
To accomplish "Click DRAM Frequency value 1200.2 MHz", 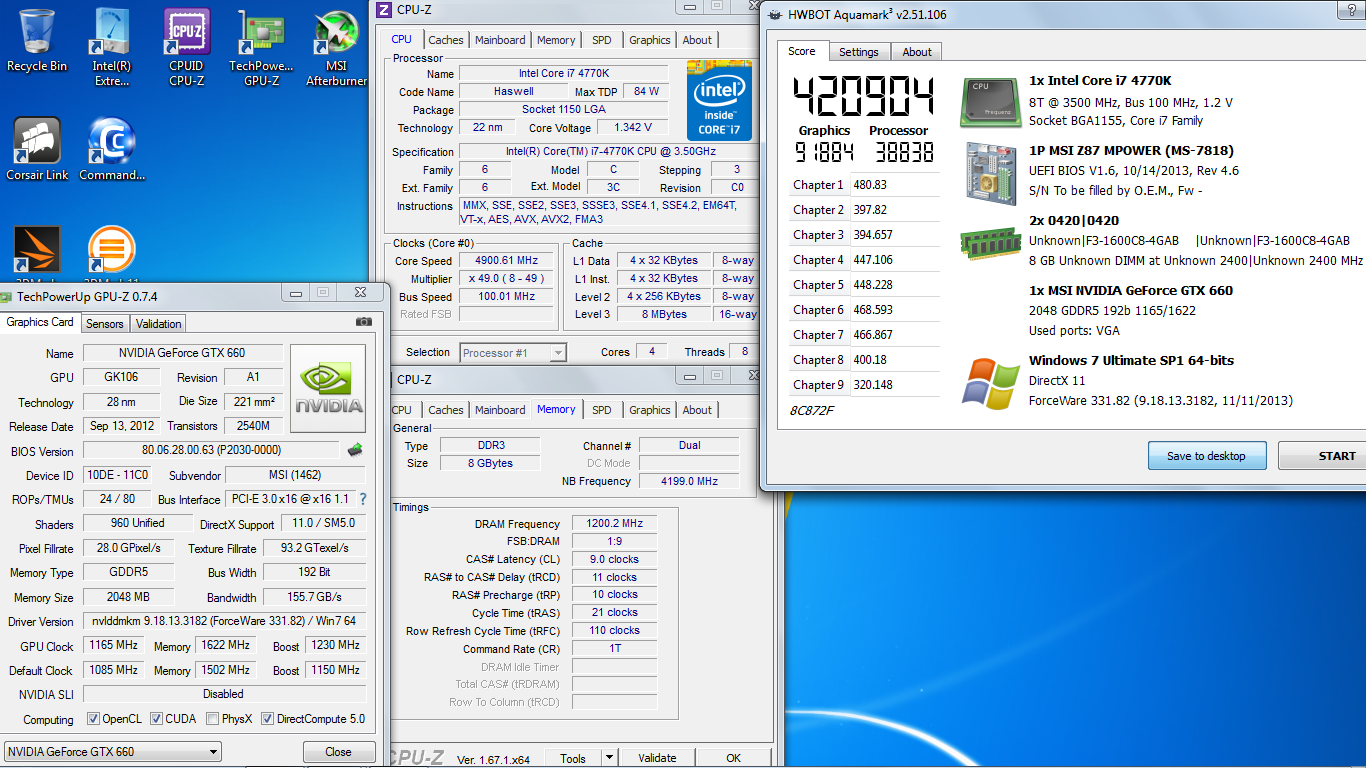I will click(x=614, y=524).
